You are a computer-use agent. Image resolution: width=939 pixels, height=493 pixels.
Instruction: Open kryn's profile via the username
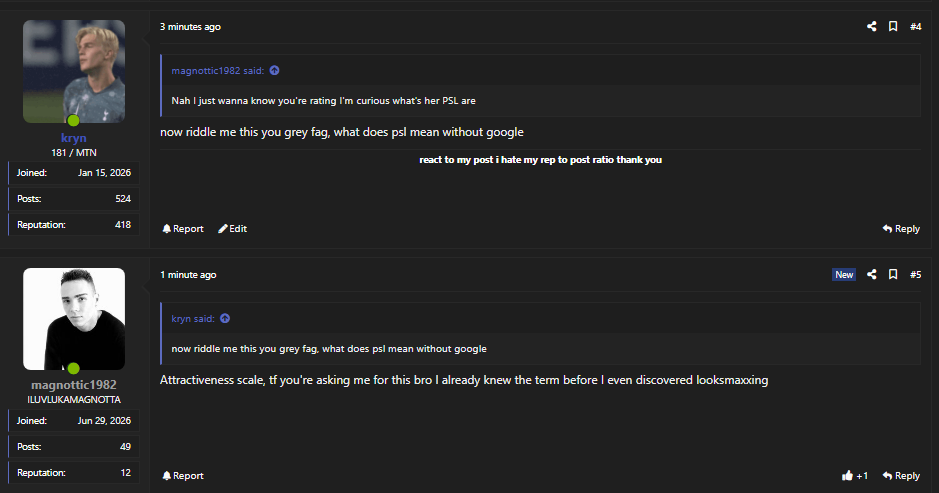click(x=74, y=138)
